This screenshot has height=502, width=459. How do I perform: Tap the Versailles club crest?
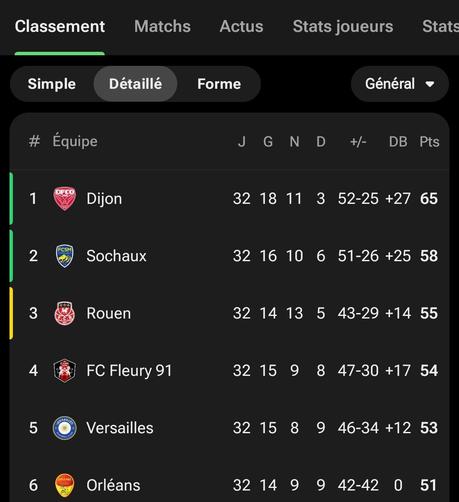tap(65, 428)
